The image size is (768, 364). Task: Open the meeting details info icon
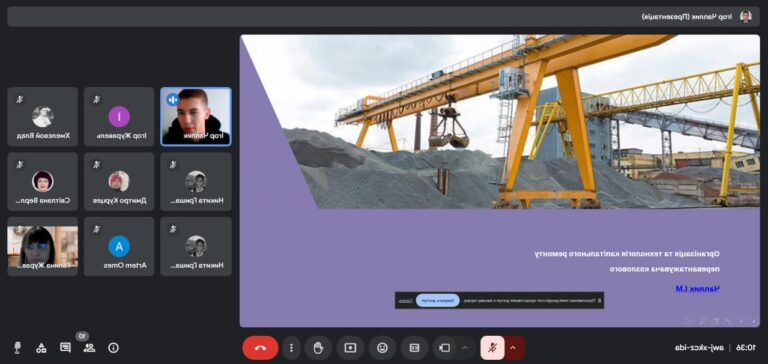(x=113, y=348)
